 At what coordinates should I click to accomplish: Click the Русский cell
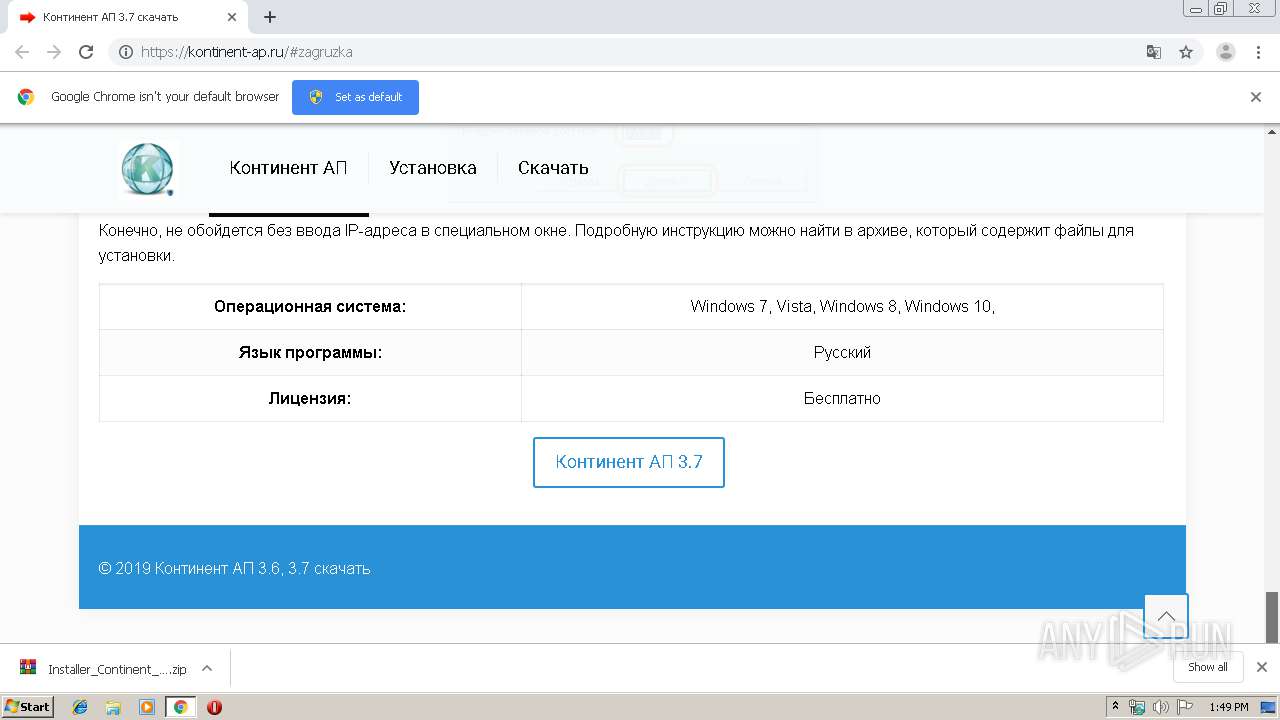tap(842, 353)
